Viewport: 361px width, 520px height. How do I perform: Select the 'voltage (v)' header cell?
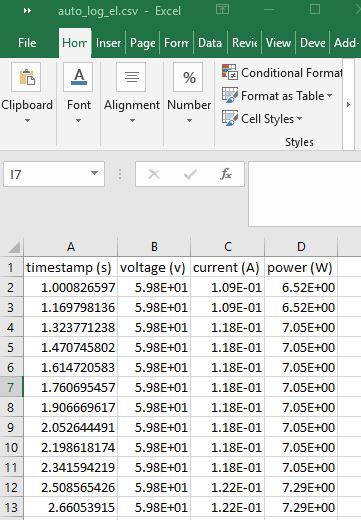click(x=154, y=267)
